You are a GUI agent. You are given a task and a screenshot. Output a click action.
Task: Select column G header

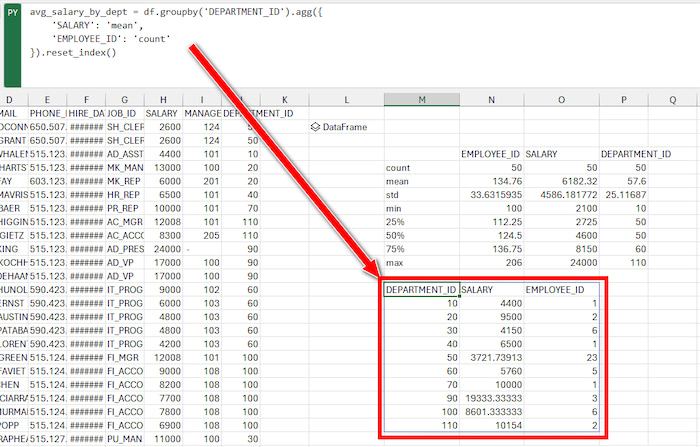point(123,100)
